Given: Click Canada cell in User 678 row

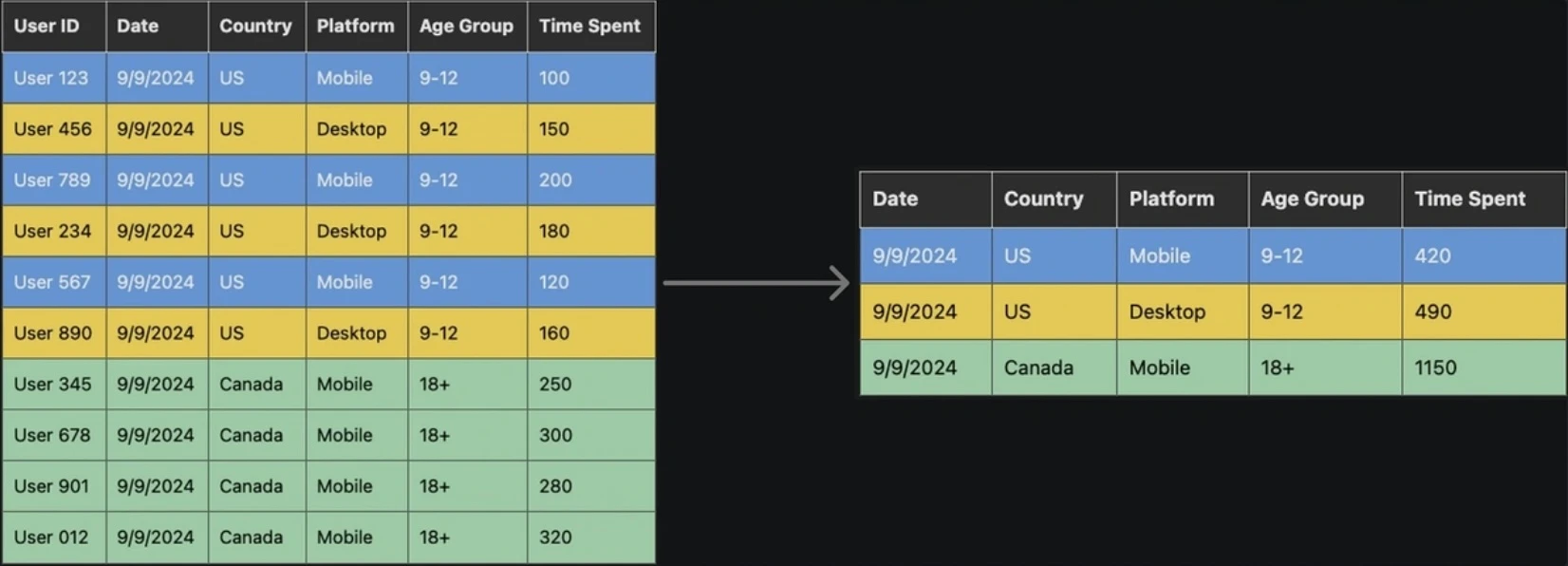Looking at the screenshot, I should click(252, 436).
